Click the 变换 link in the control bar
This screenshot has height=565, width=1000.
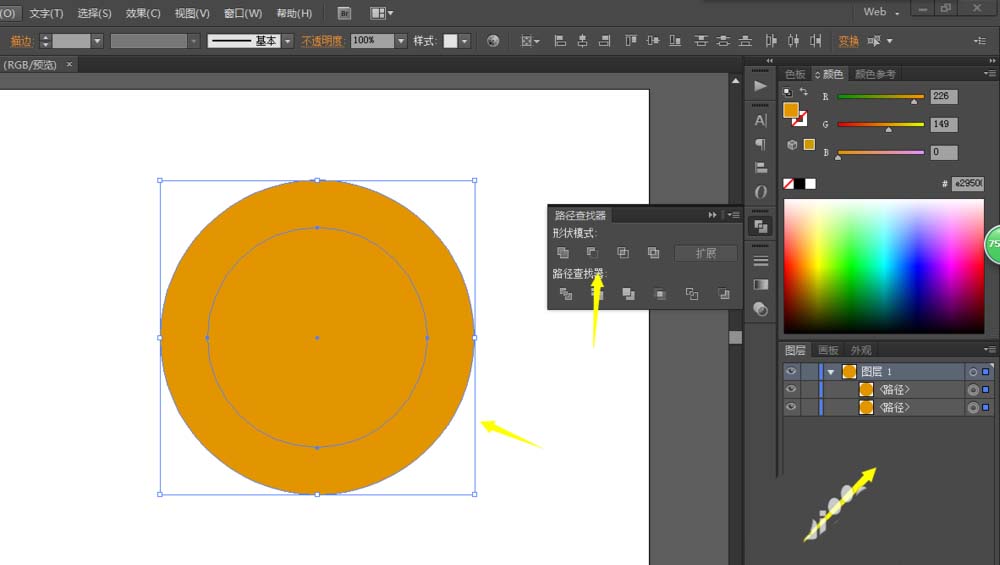coord(848,41)
